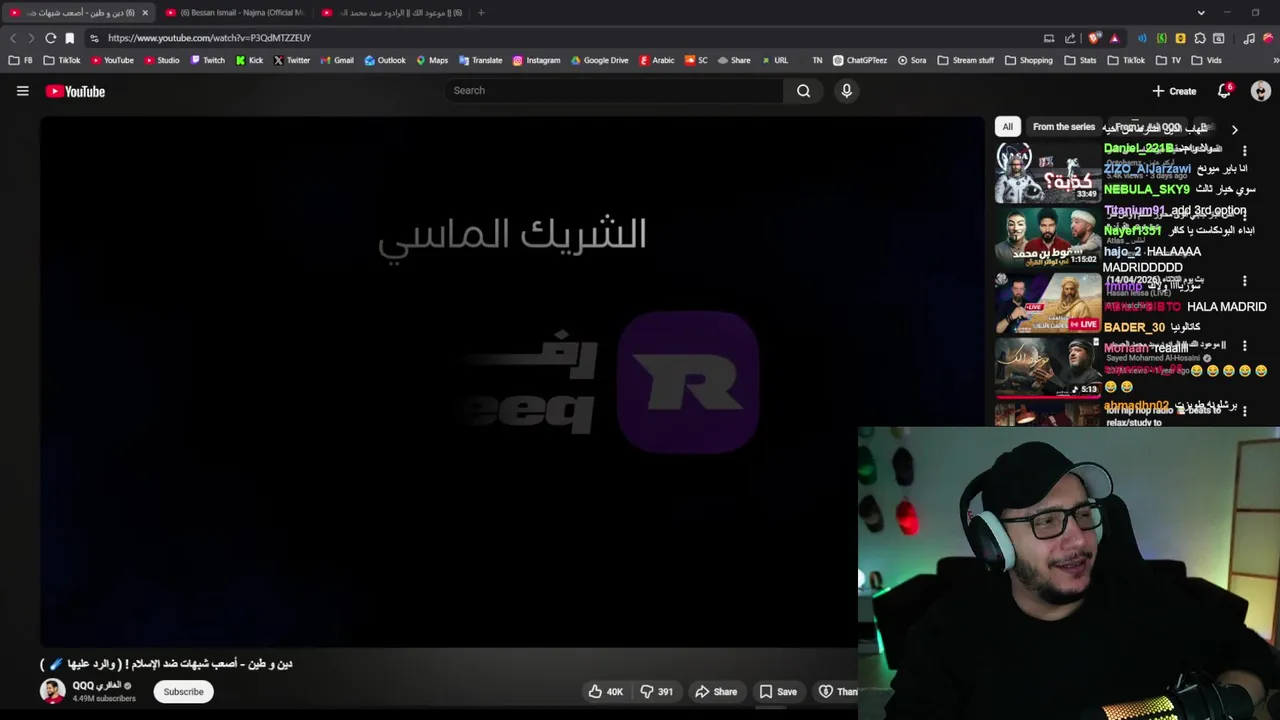This screenshot has width=1280, height=720.
Task: Open the music note media control icon
Action: tap(1249, 38)
